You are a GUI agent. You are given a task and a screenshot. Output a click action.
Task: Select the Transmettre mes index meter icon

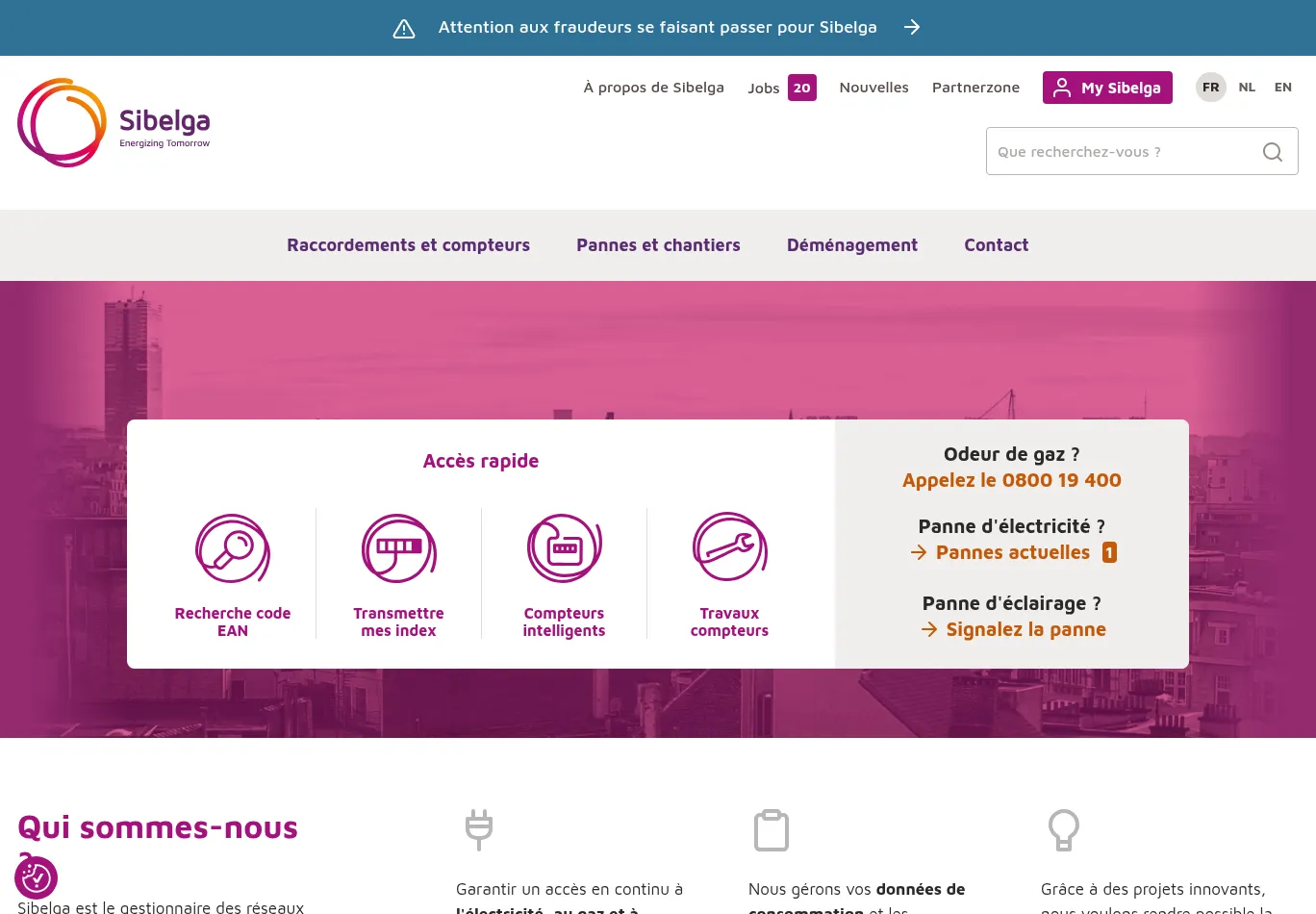(x=398, y=548)
